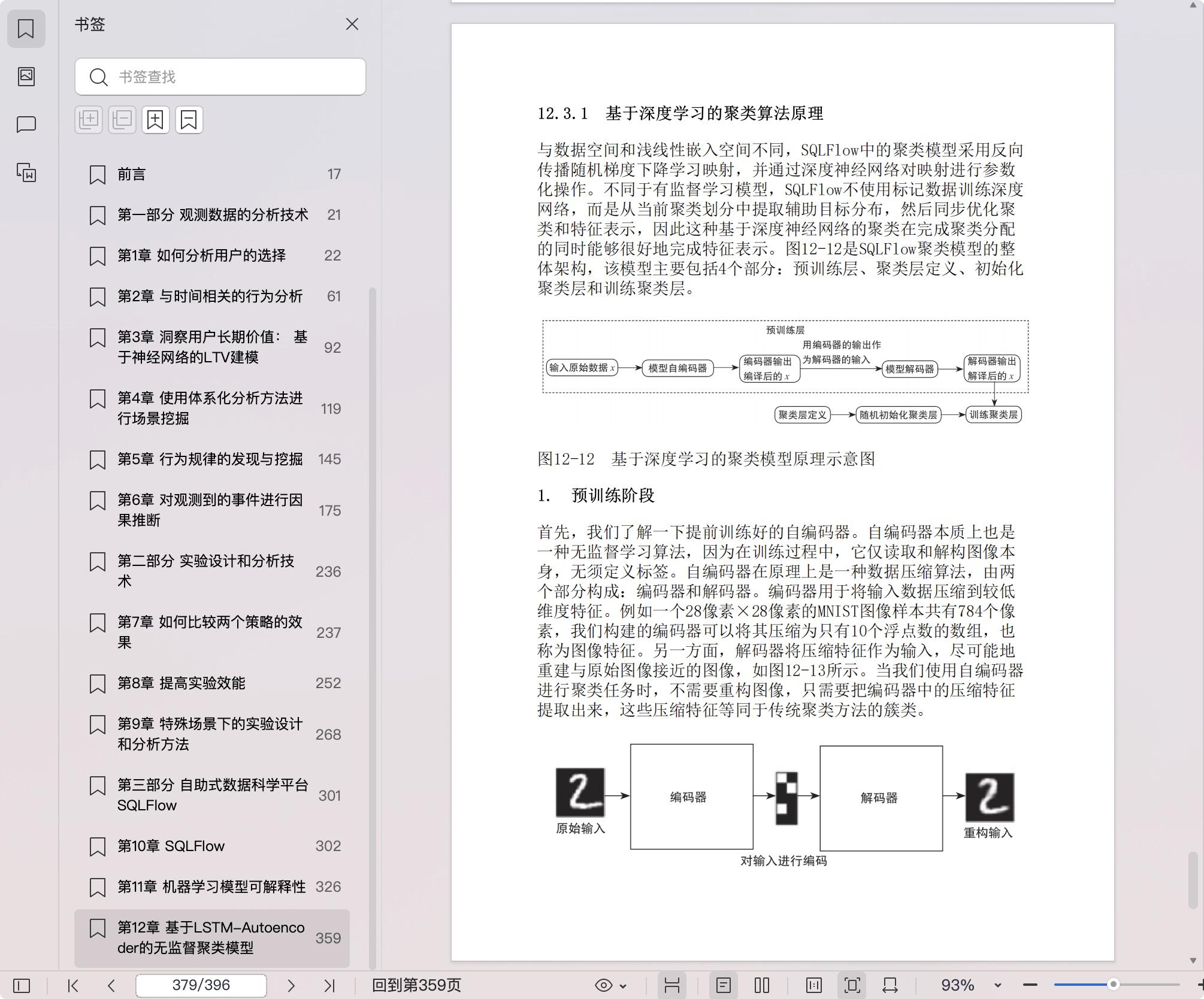Remove bookmark with the minus bookmark icon
The width and height of the screenshot is (1204, 999).
click(x=189, y=120)
